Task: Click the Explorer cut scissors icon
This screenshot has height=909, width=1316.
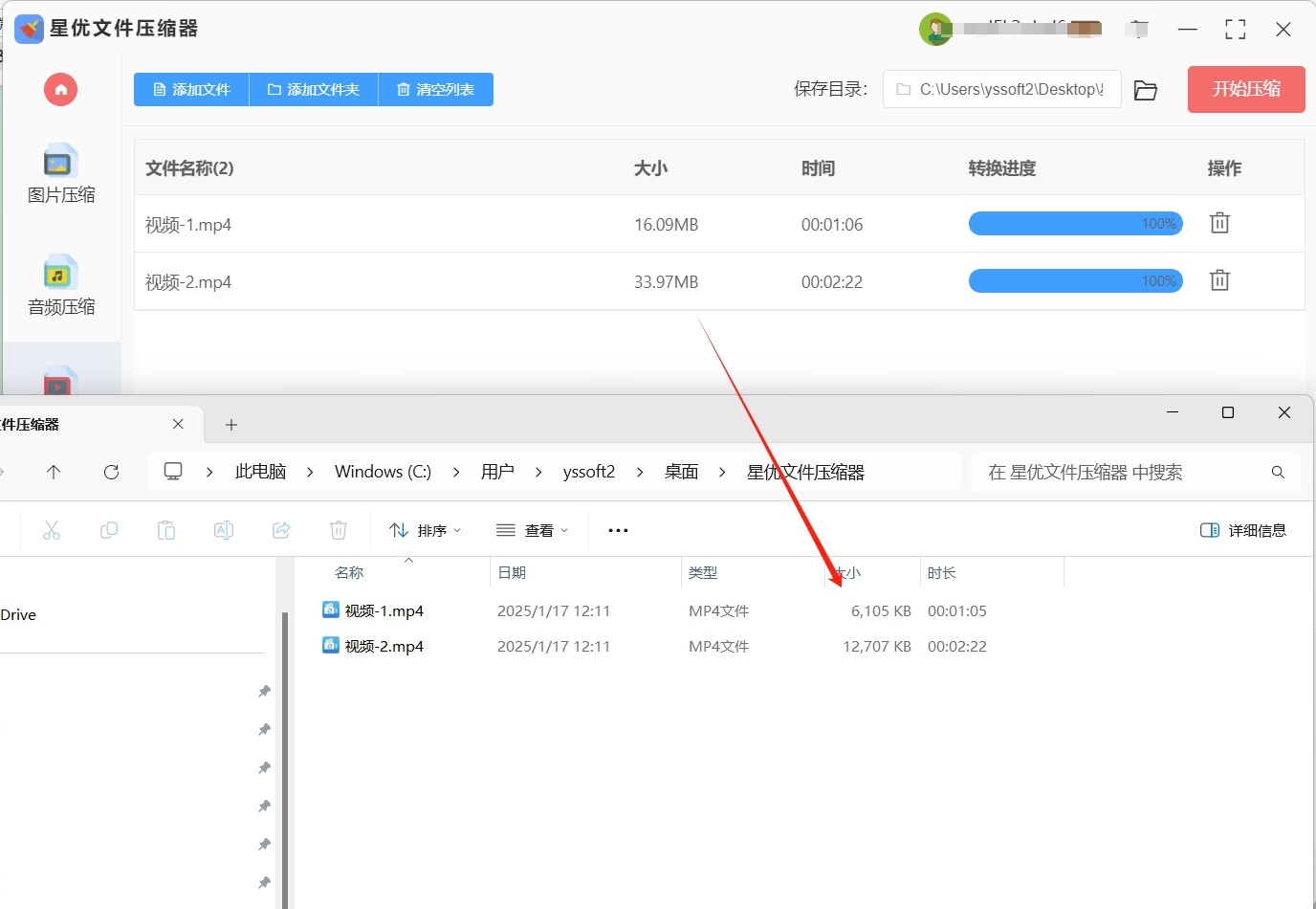Action: 52,530
